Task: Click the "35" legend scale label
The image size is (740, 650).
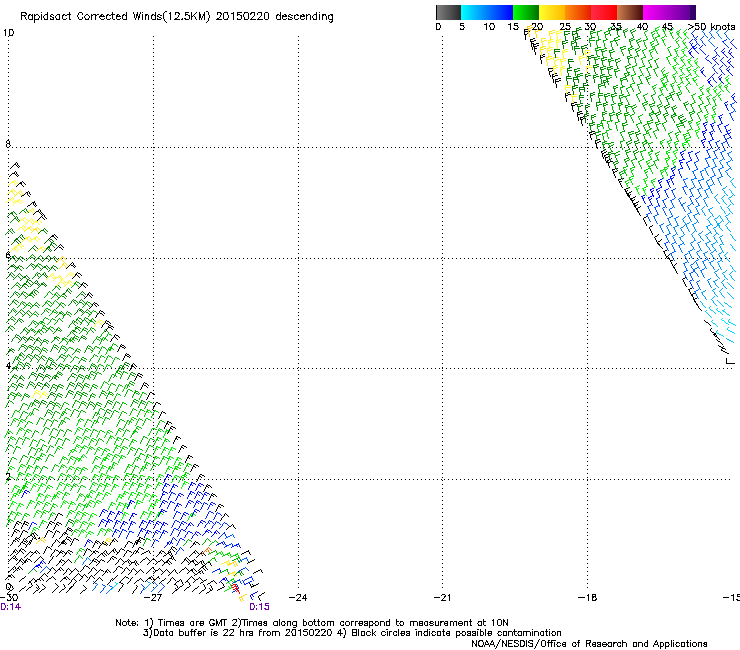Action: tap(615, 27)
